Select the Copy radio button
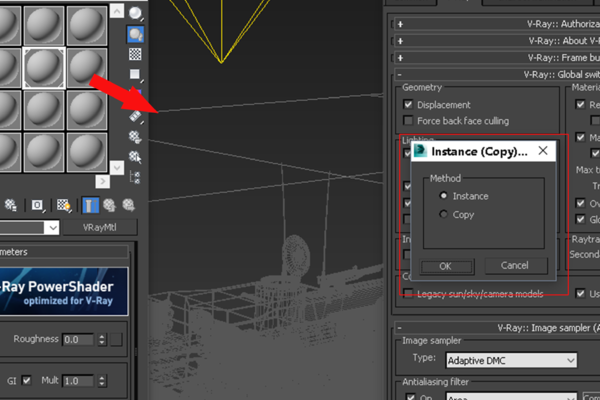Image resolution: width=600 pixels, height=400 pixels. coord(443,214)
